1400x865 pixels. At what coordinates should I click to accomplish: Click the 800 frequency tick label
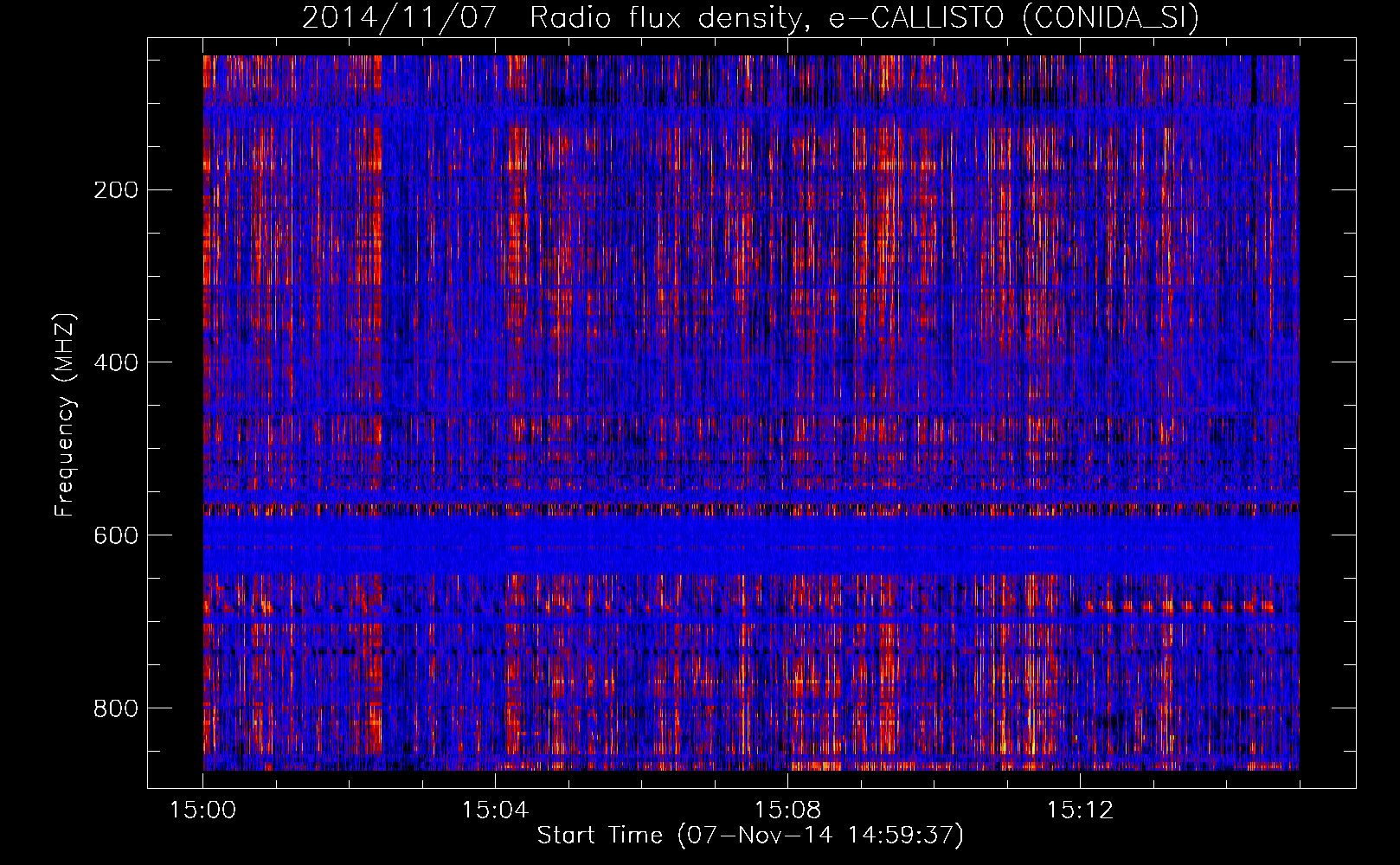tap(116, 708)
